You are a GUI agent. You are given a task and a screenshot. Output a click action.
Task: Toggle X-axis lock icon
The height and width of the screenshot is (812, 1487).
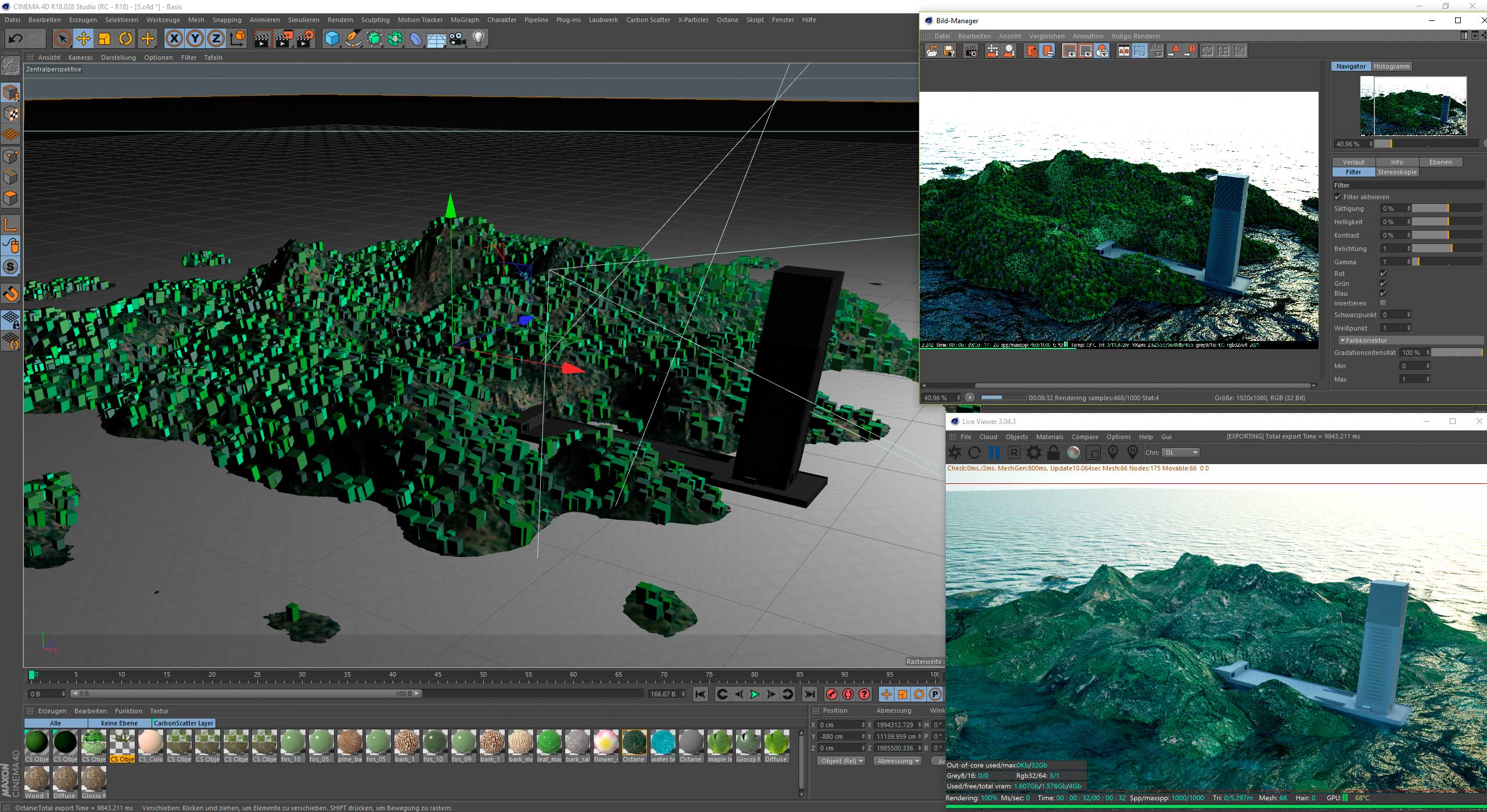click(x=174, y=39)
